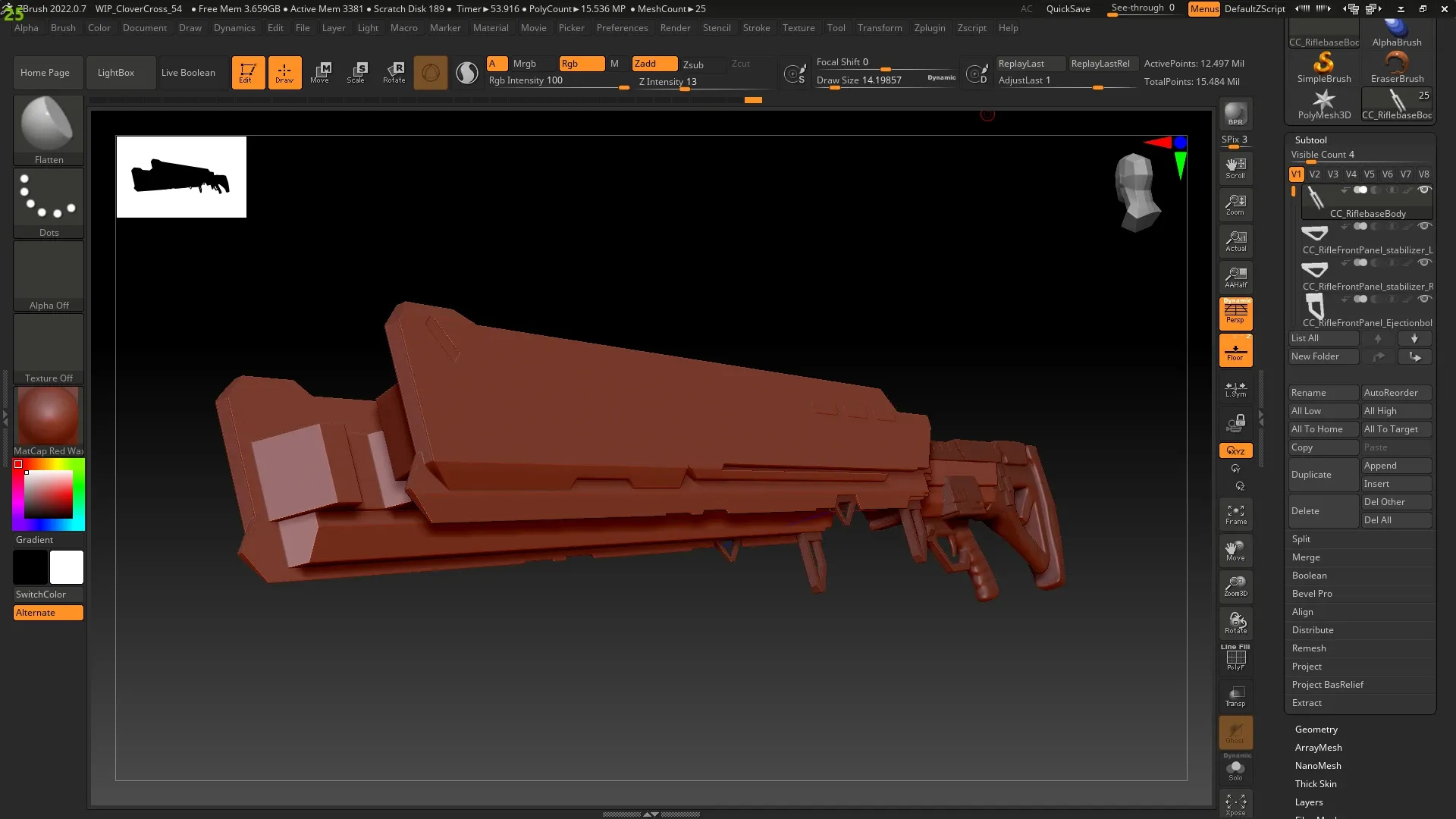
Task: Pick a color from the gradient color picker
Action: 48,493
